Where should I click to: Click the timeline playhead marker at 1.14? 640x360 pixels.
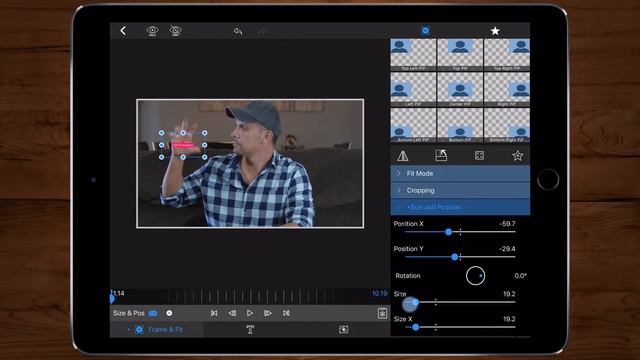pos(112,298)
